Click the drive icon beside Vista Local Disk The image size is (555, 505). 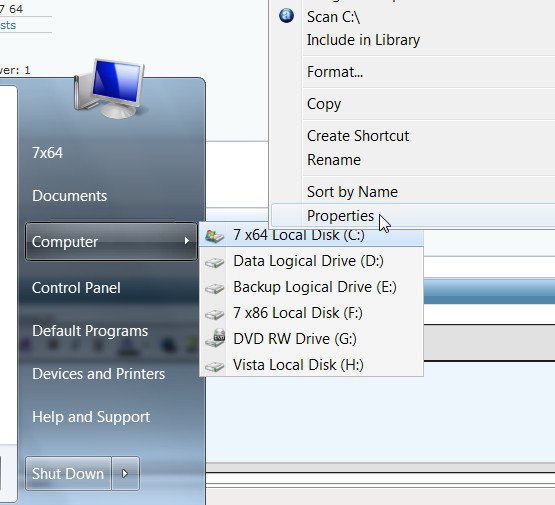tap(214, 366)
